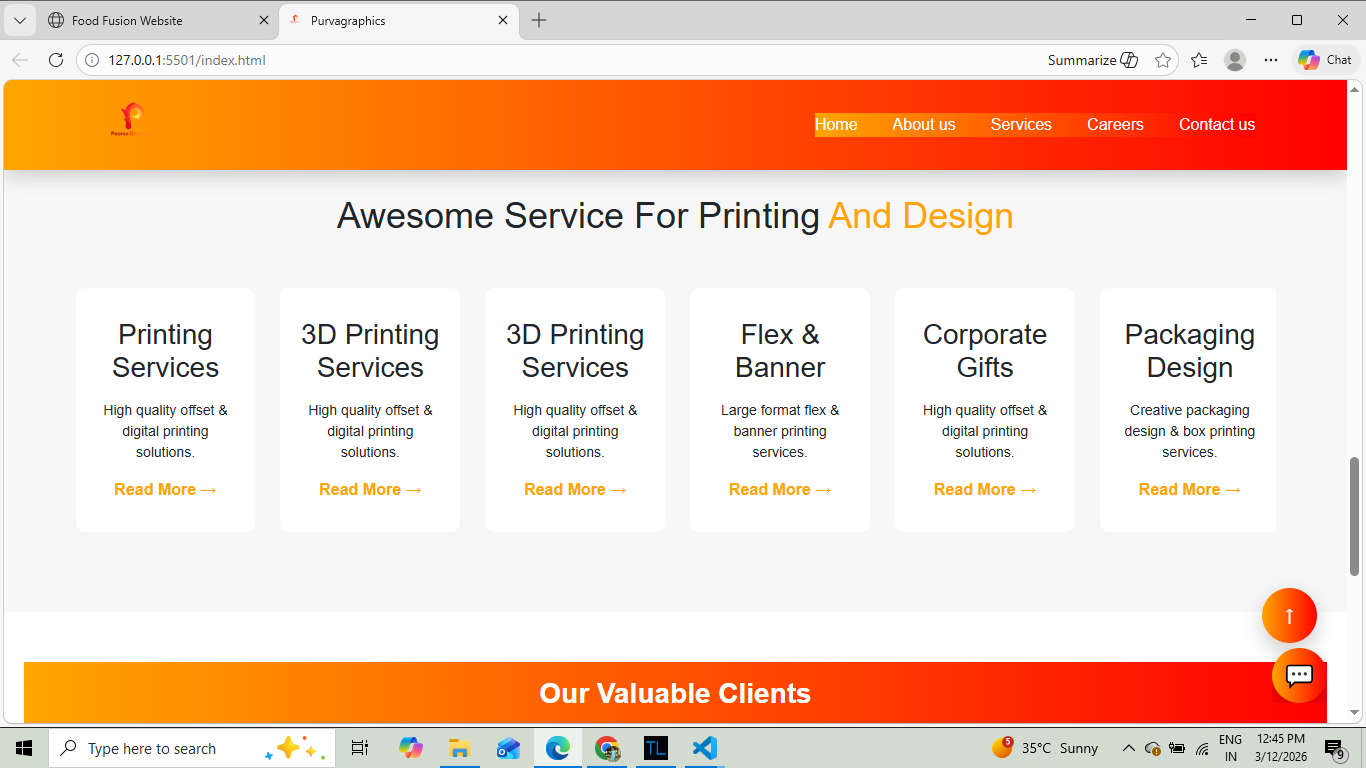Go to Contact us nav item
The image size is (1366, 768).
(1216, 125)
